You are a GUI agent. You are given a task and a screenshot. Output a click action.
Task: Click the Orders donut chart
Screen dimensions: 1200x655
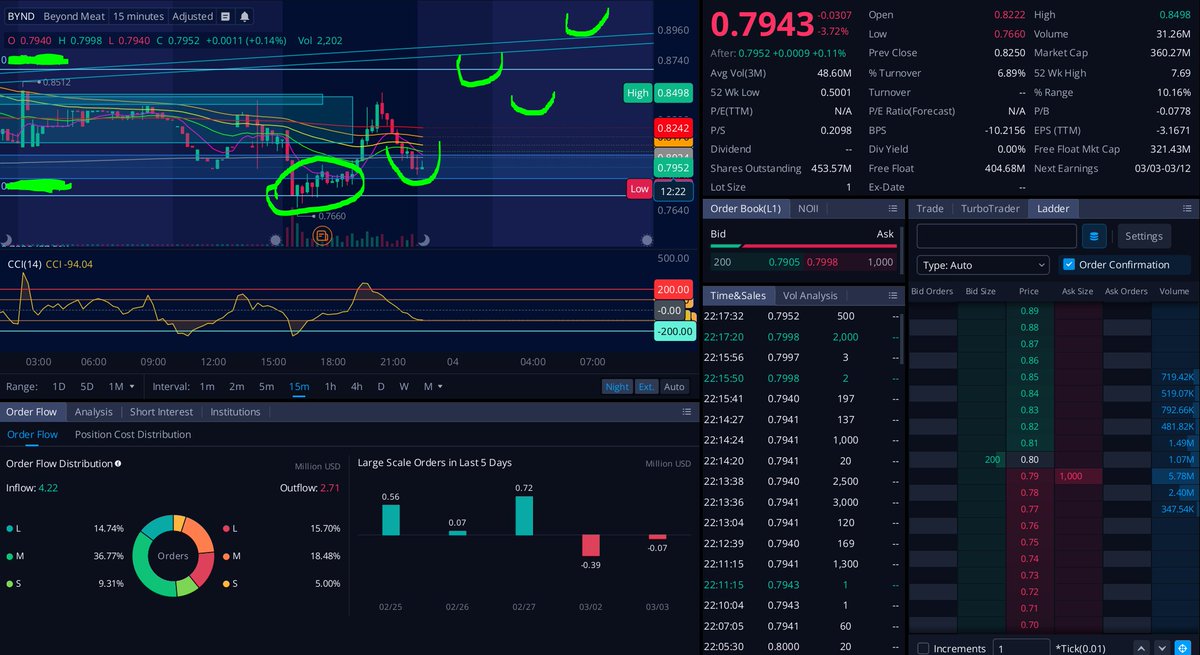point(172,556)
